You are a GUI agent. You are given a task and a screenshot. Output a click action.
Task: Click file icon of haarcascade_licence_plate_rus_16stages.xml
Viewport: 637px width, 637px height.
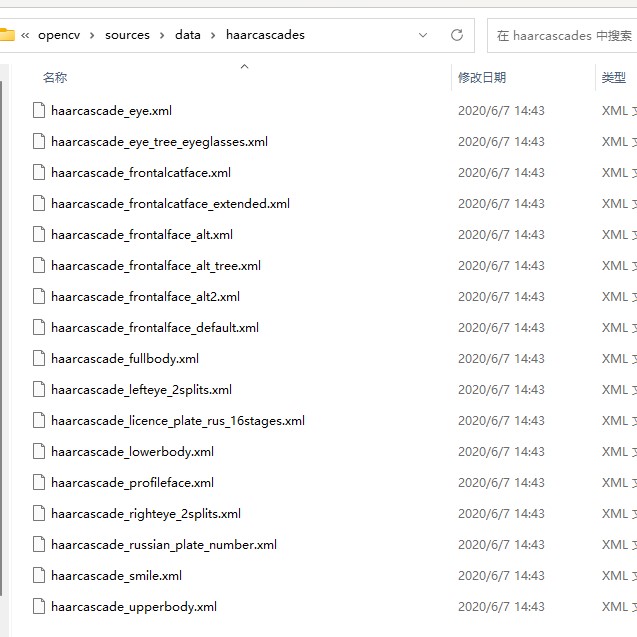(x=39, y=420)
